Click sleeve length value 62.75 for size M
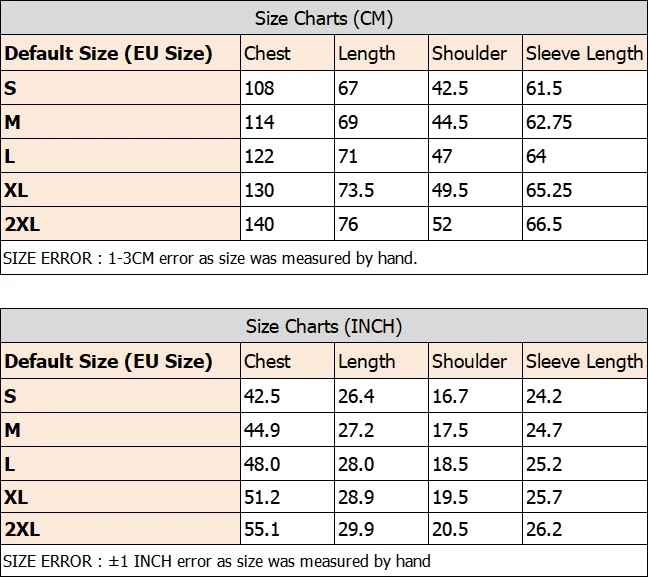Viewport: 648px width, 577px height. pyautogui.click(x=549, y=122)
